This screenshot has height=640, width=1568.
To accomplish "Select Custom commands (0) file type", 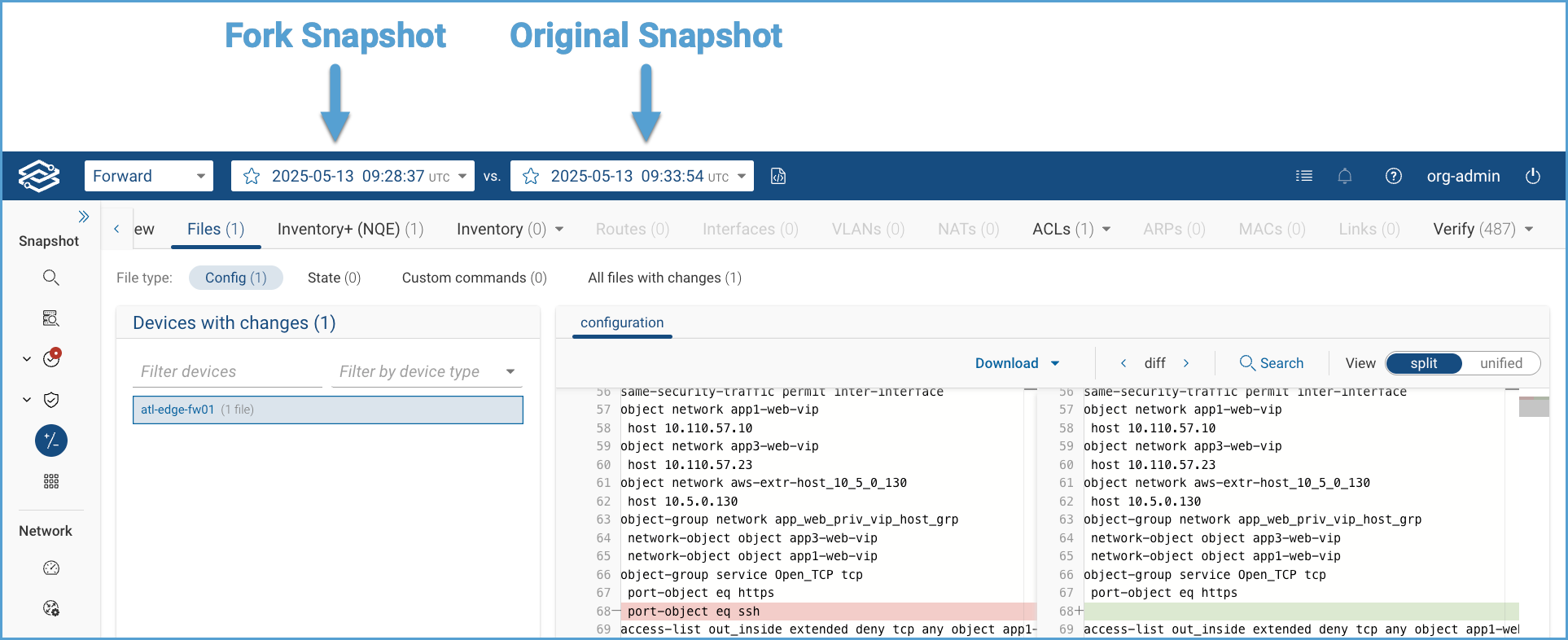I will (475, 278).
